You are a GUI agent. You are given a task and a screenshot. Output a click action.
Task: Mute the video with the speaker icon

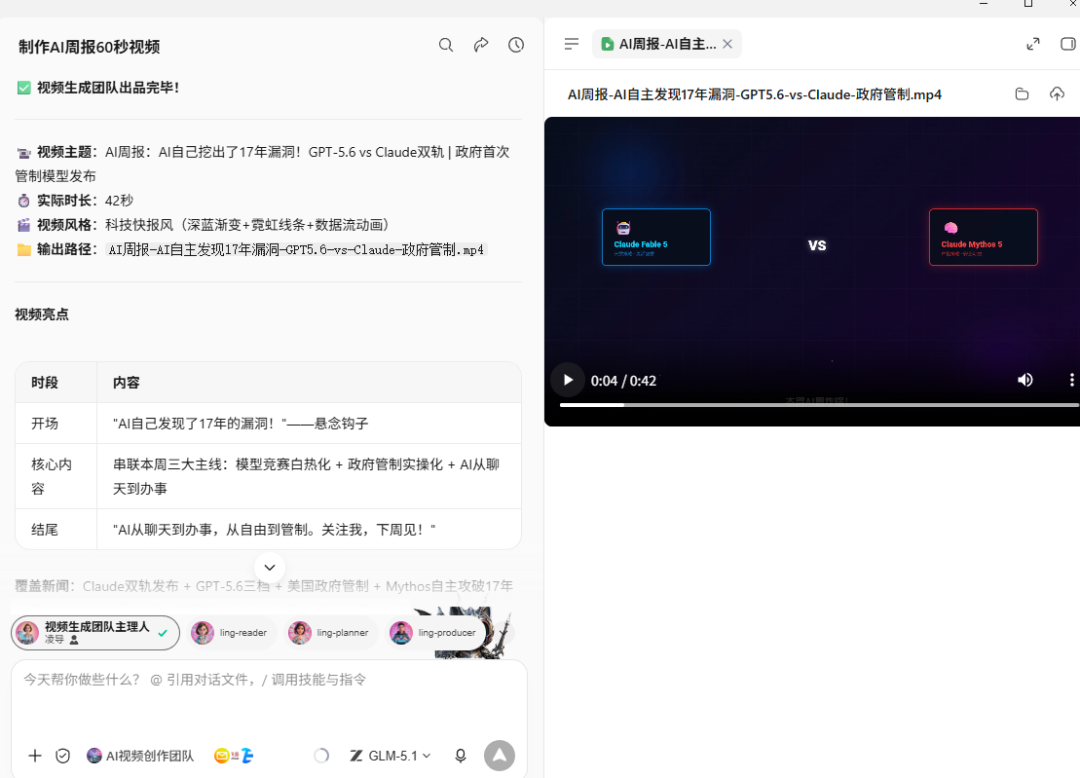point(1025,380)
